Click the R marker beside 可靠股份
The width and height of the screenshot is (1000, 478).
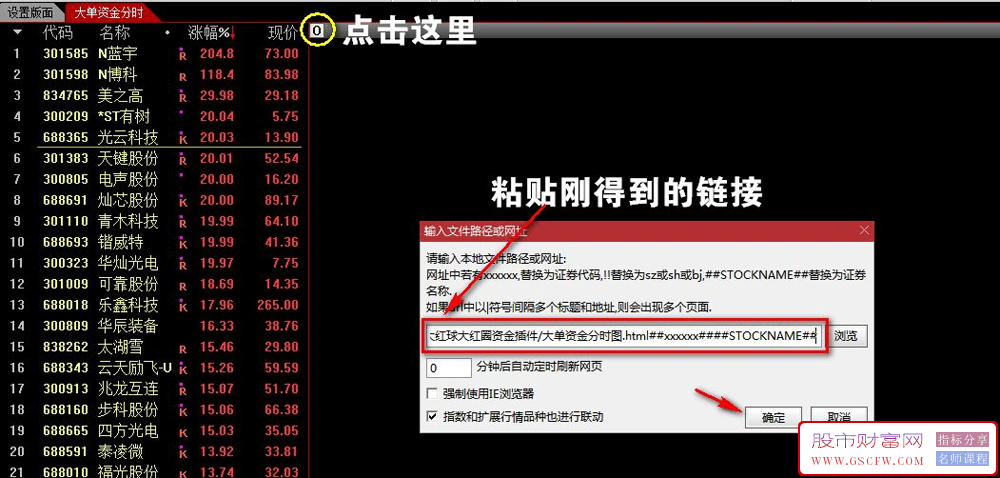183,286
